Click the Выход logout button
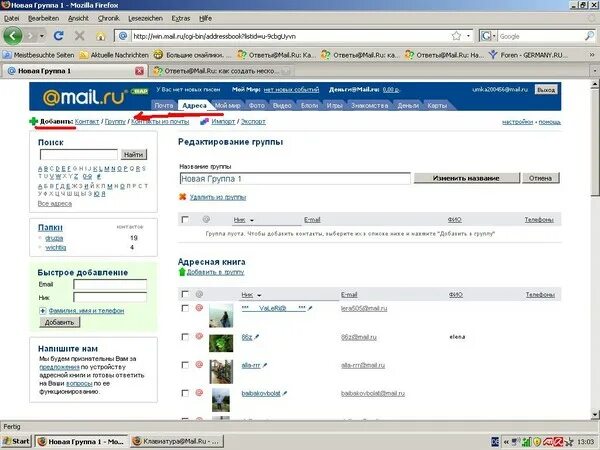The image size is (600, 450). pyautogui.click(x=546, y=90)
